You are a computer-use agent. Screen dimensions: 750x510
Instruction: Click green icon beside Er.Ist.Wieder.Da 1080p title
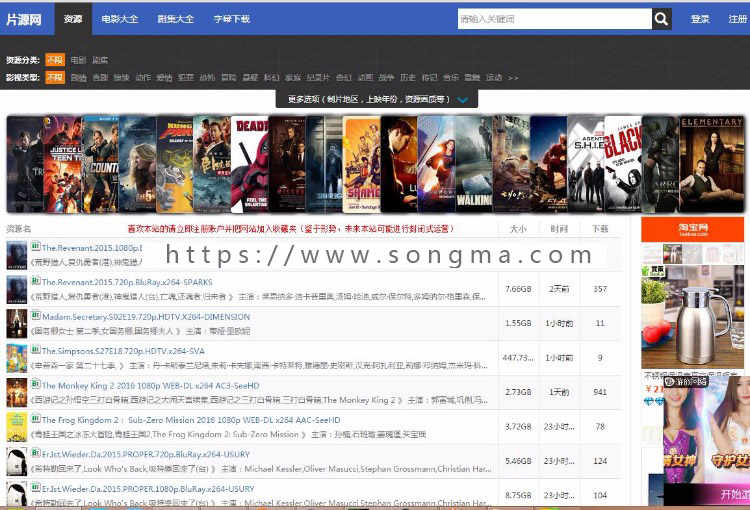pos(36,488)
